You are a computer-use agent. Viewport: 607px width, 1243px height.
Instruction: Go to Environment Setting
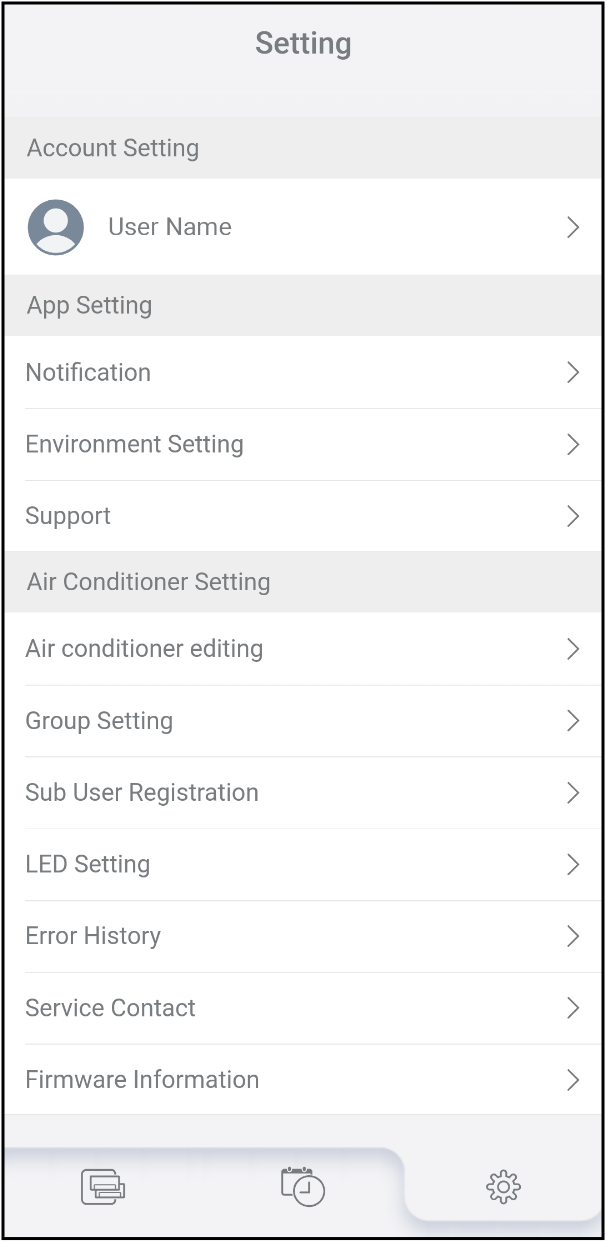point(134,445)
